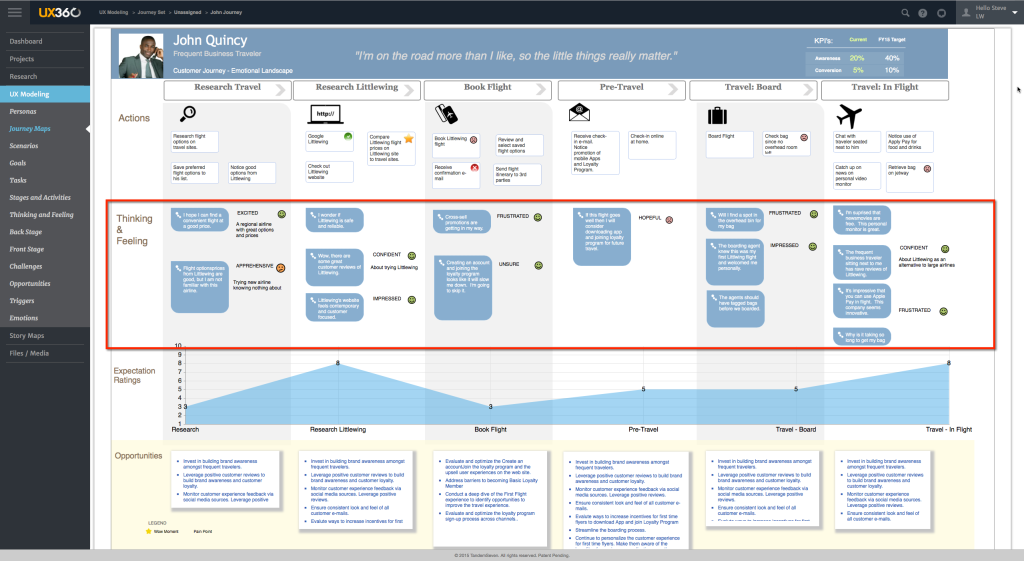Select the suitcase icon under Travel: Board

coord(717,116)
